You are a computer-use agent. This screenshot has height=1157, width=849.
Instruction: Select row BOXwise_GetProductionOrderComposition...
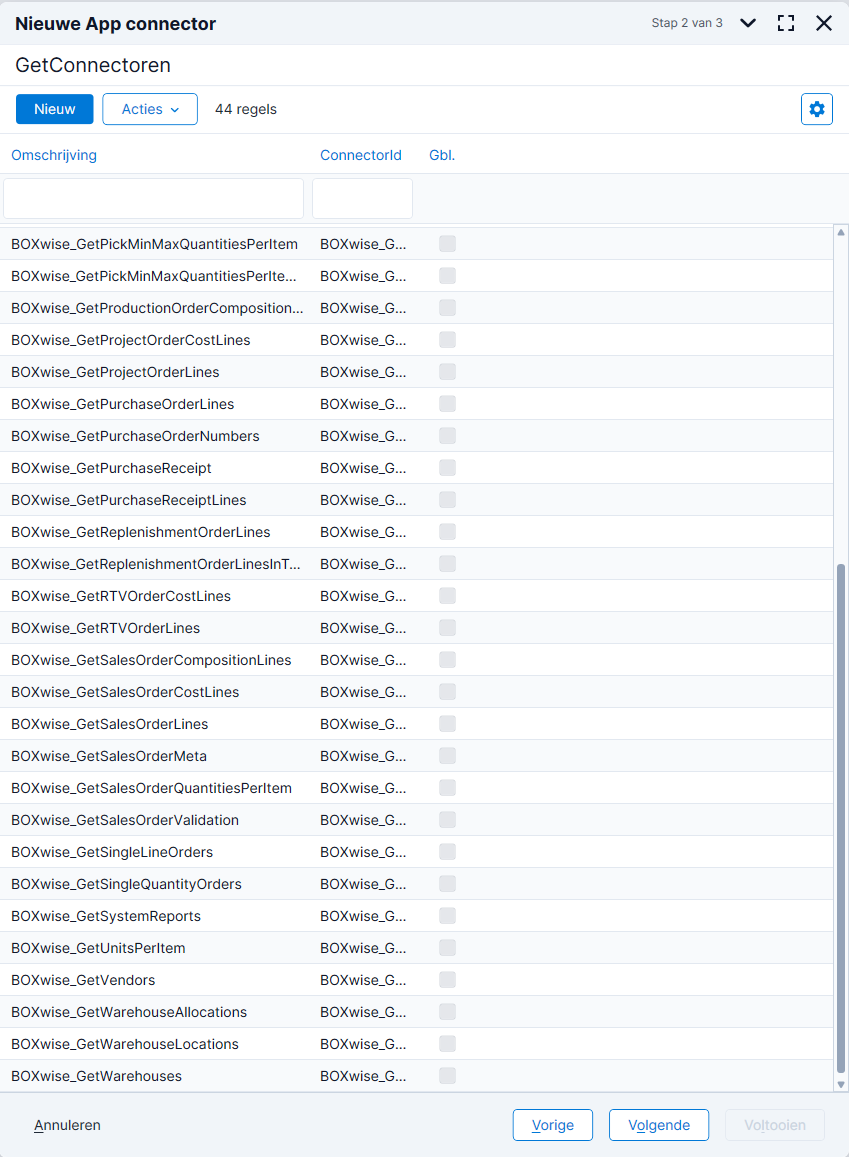416,308
